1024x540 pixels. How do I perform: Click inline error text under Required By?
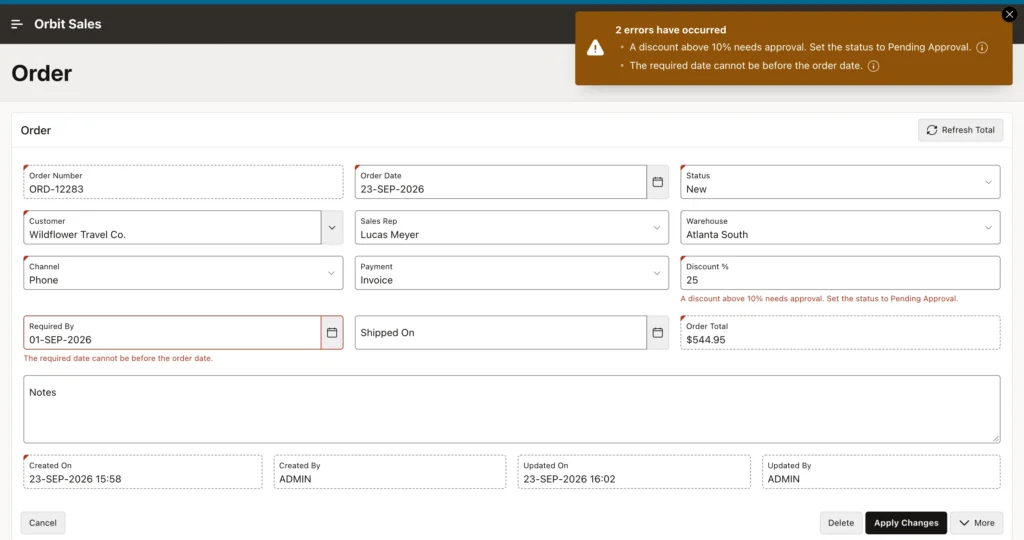[118, 358]
